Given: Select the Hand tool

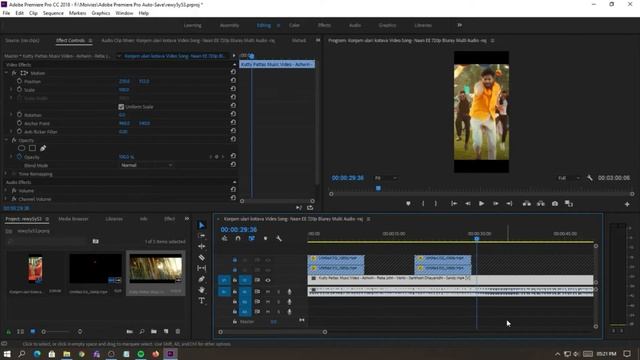Looking at the screenshot, I should (202, 290).
